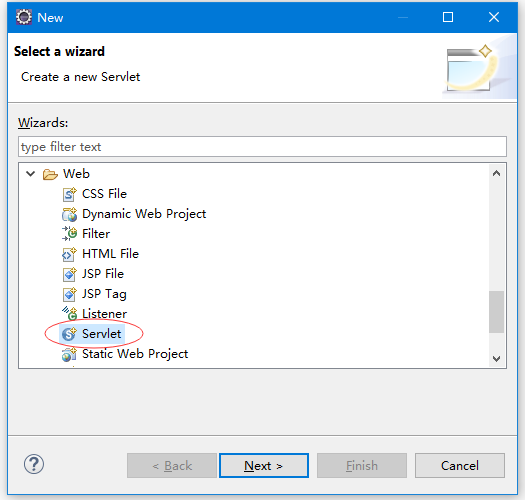This screenshot has height=500, width=525.
Task: Select the JSP File icon
Action: point(69,274)
